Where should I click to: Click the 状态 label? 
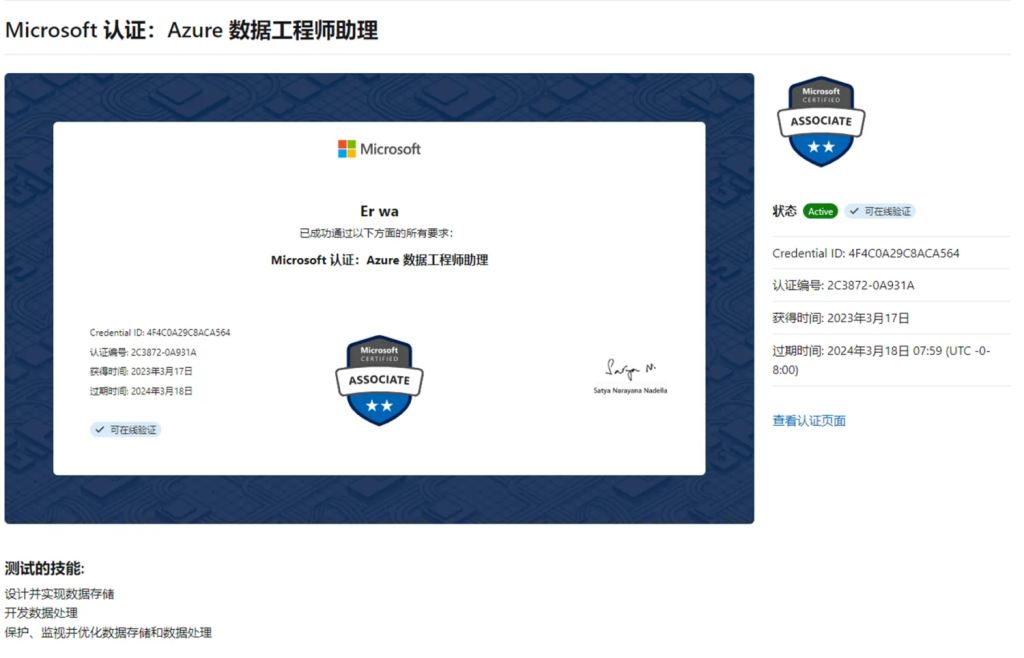tap(784, 211)
